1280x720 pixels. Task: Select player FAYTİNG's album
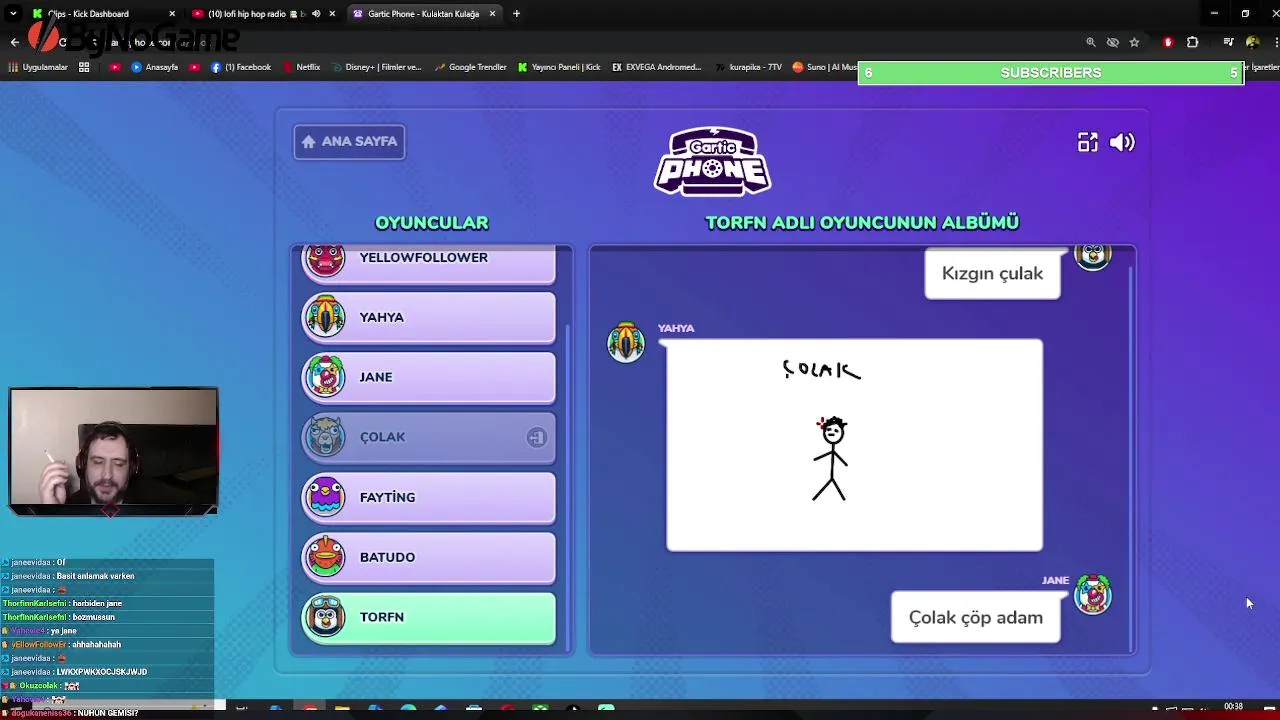click(x=428, y=497)
